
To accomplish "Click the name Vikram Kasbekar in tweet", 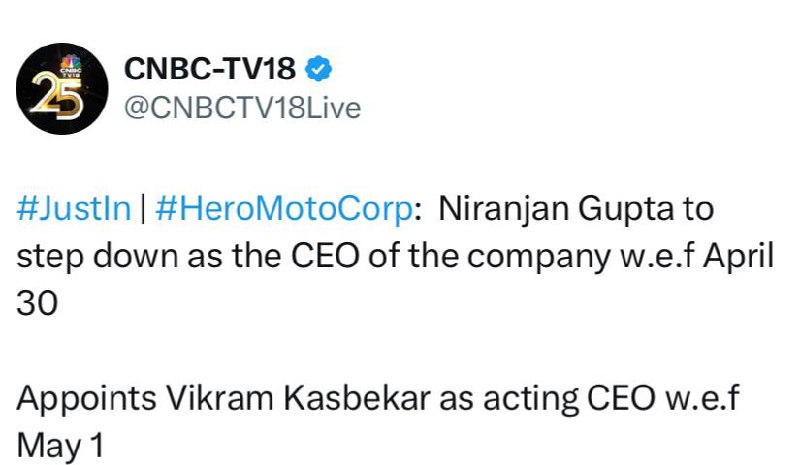I will pyautogui.click(x=298, y=398).
